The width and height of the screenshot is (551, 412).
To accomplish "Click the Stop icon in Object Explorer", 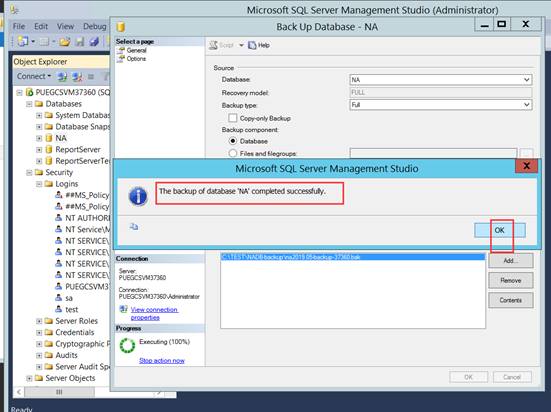I will click(91, 76).
